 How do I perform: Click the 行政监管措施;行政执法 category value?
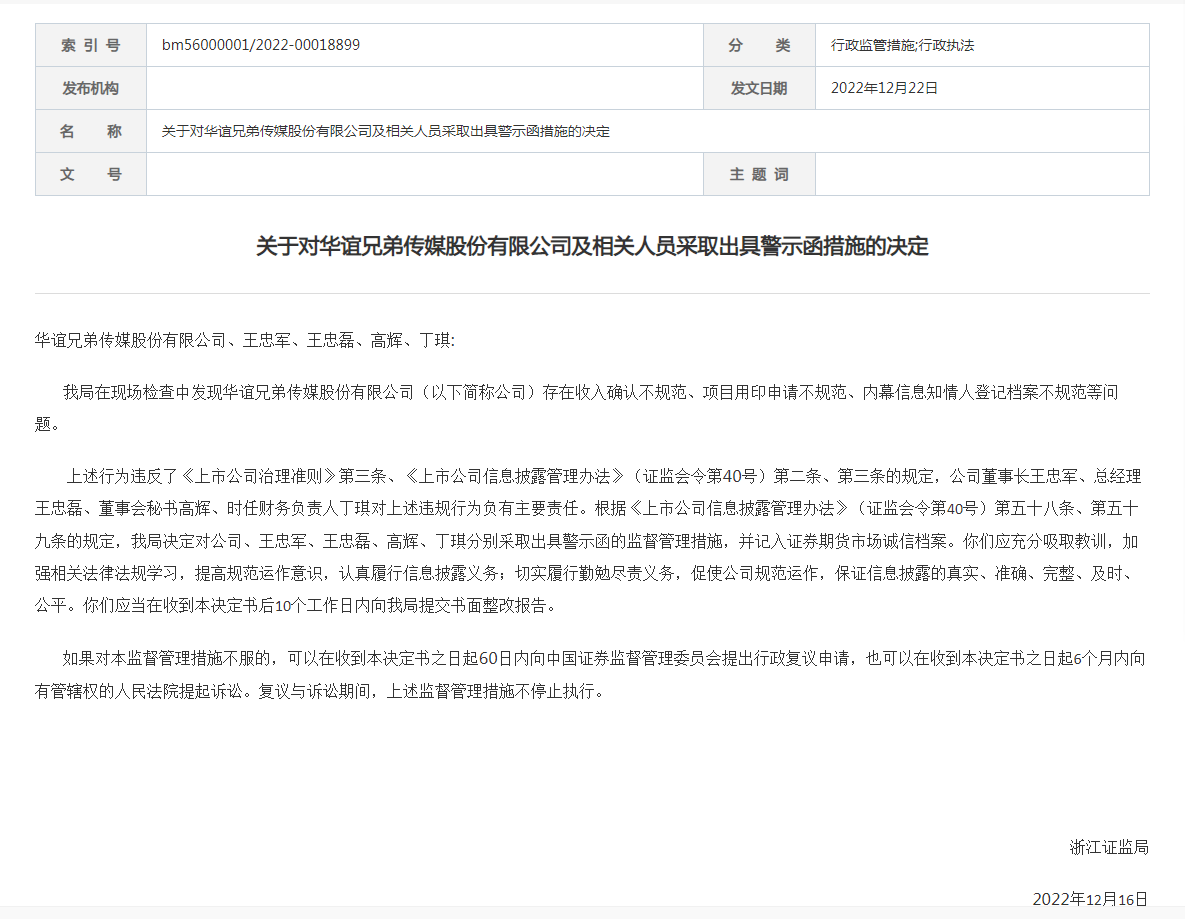coord(902,45)
